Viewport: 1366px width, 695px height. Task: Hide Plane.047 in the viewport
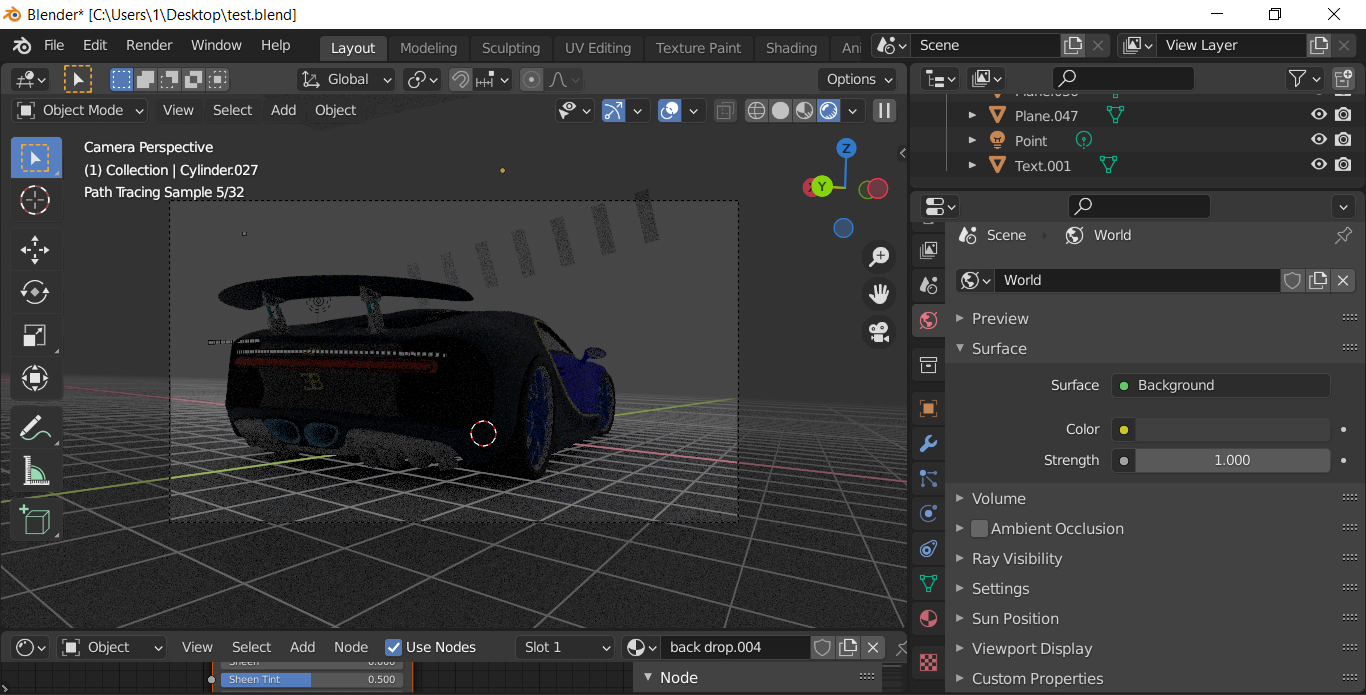tap(1319, 115)
